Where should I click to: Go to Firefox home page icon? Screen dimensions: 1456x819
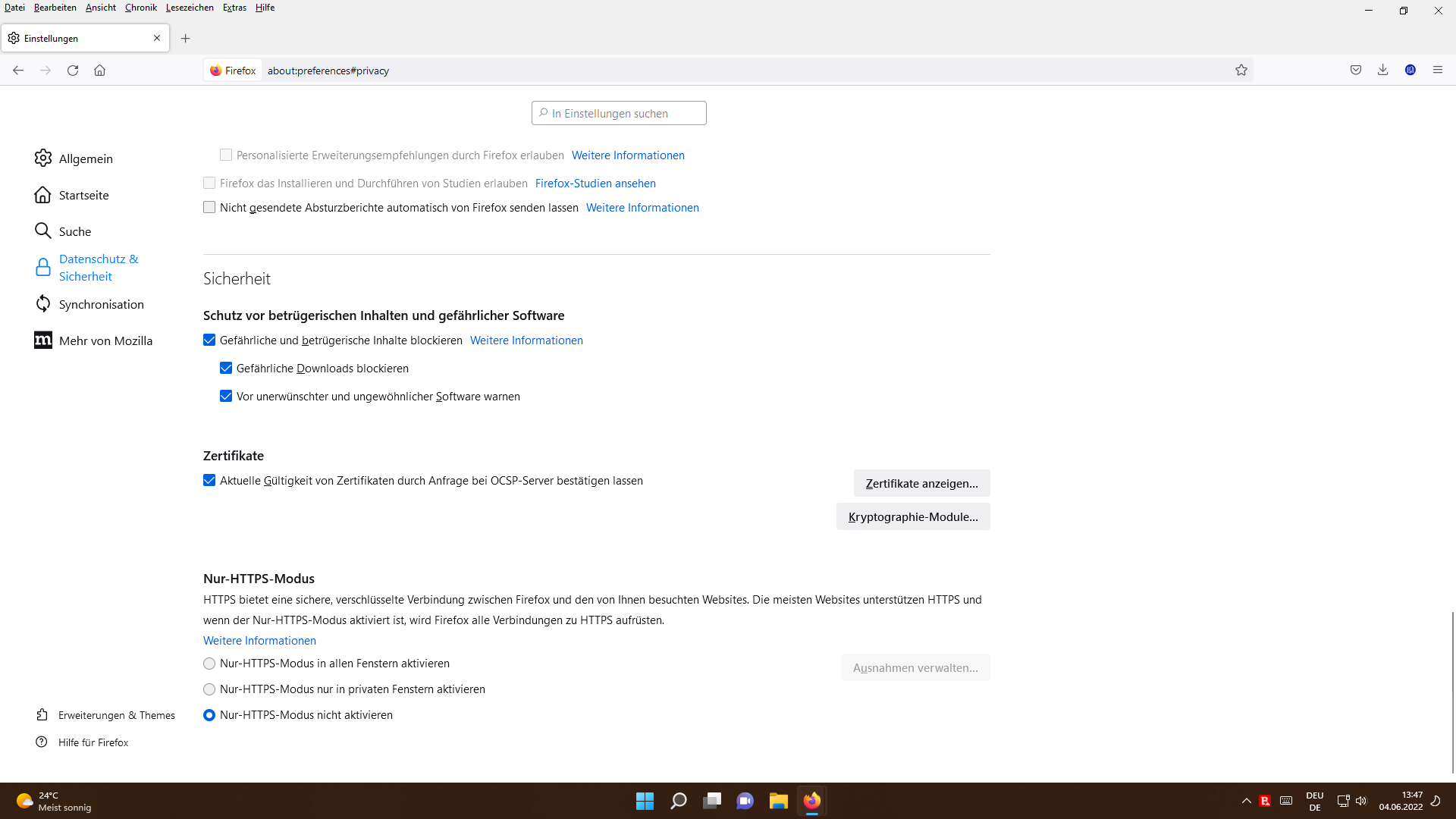tap(99, 70)
